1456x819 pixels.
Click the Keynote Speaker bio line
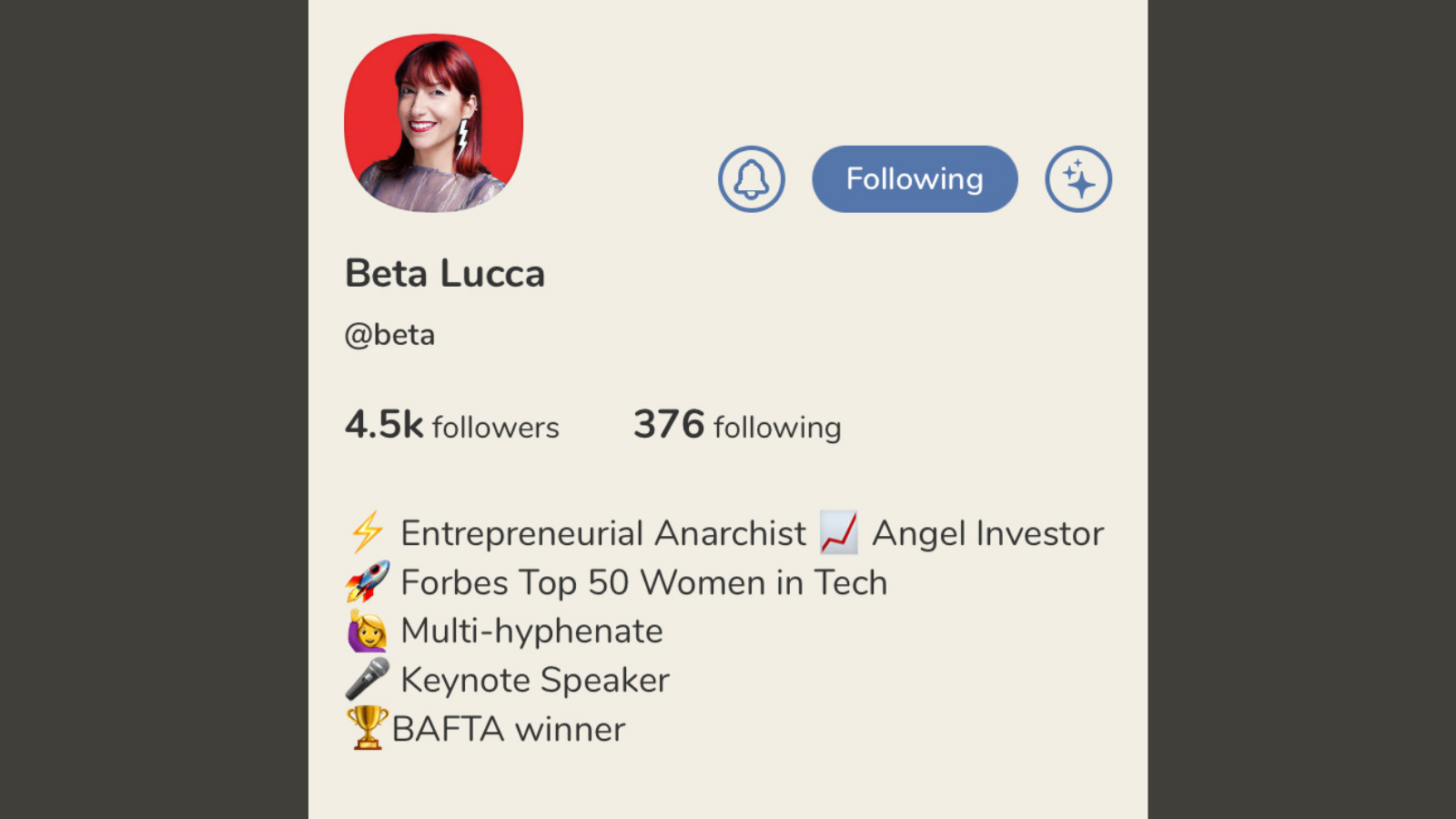[535, 680]
